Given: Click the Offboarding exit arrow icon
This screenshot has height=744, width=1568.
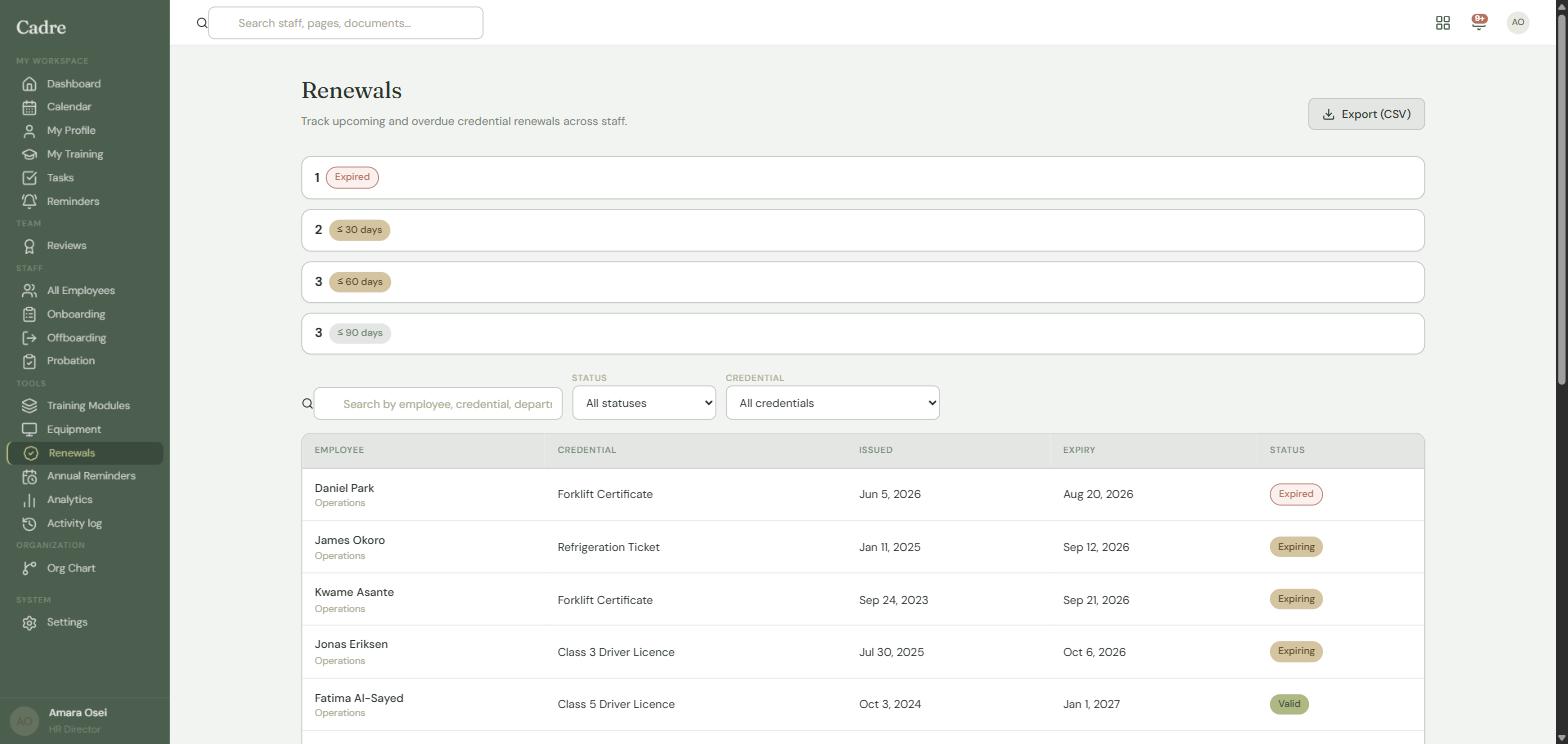Looking at the screenshot, I should coord(29,338).
